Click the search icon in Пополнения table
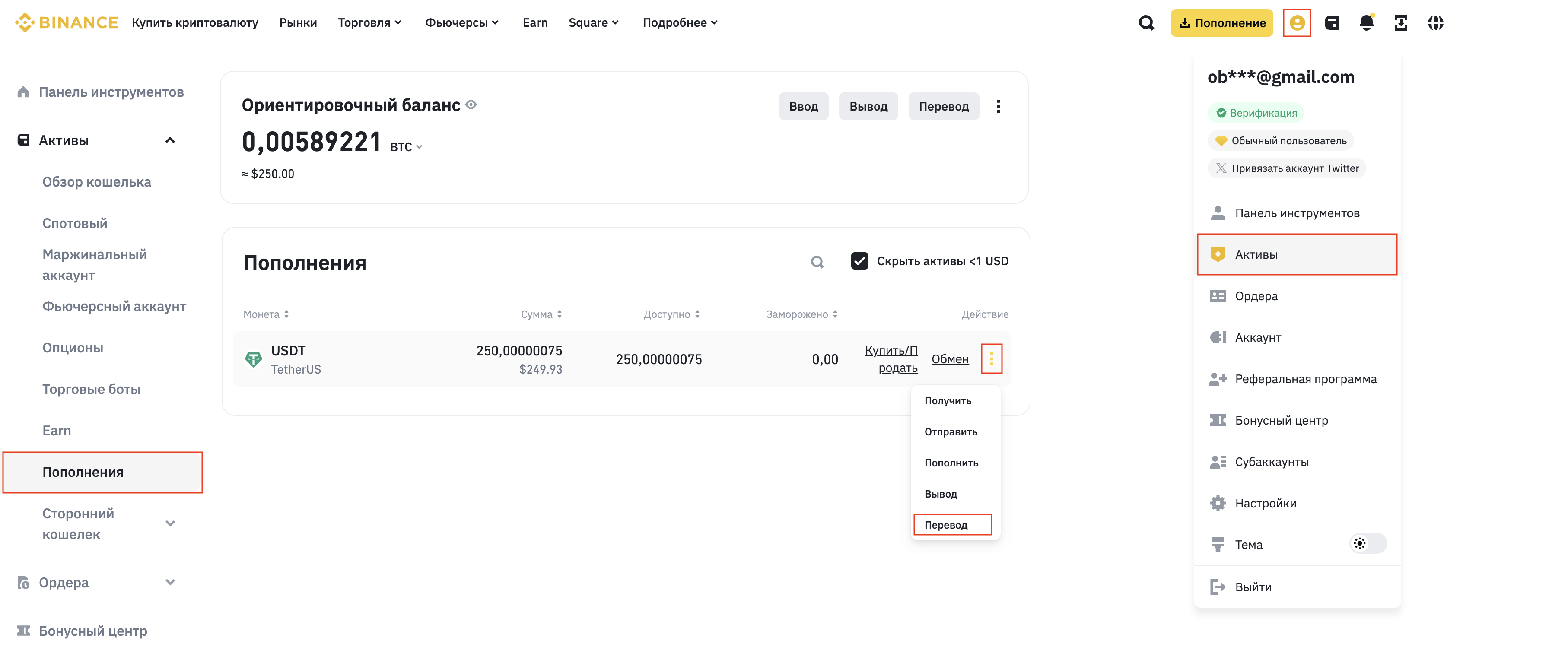This screenshot has width=1568, height=647. tap(817, 262)
